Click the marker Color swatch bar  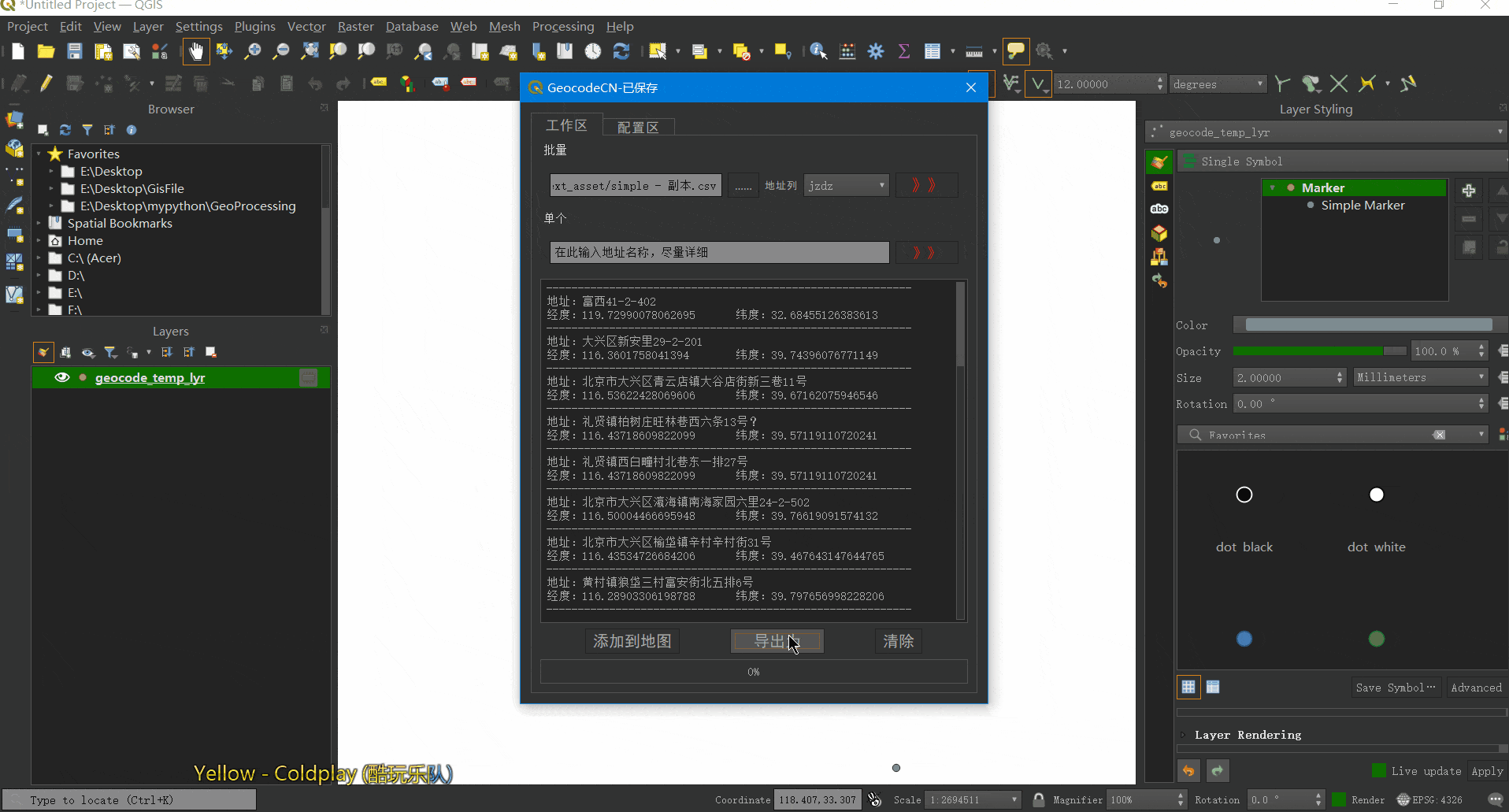click(1369, 325)
